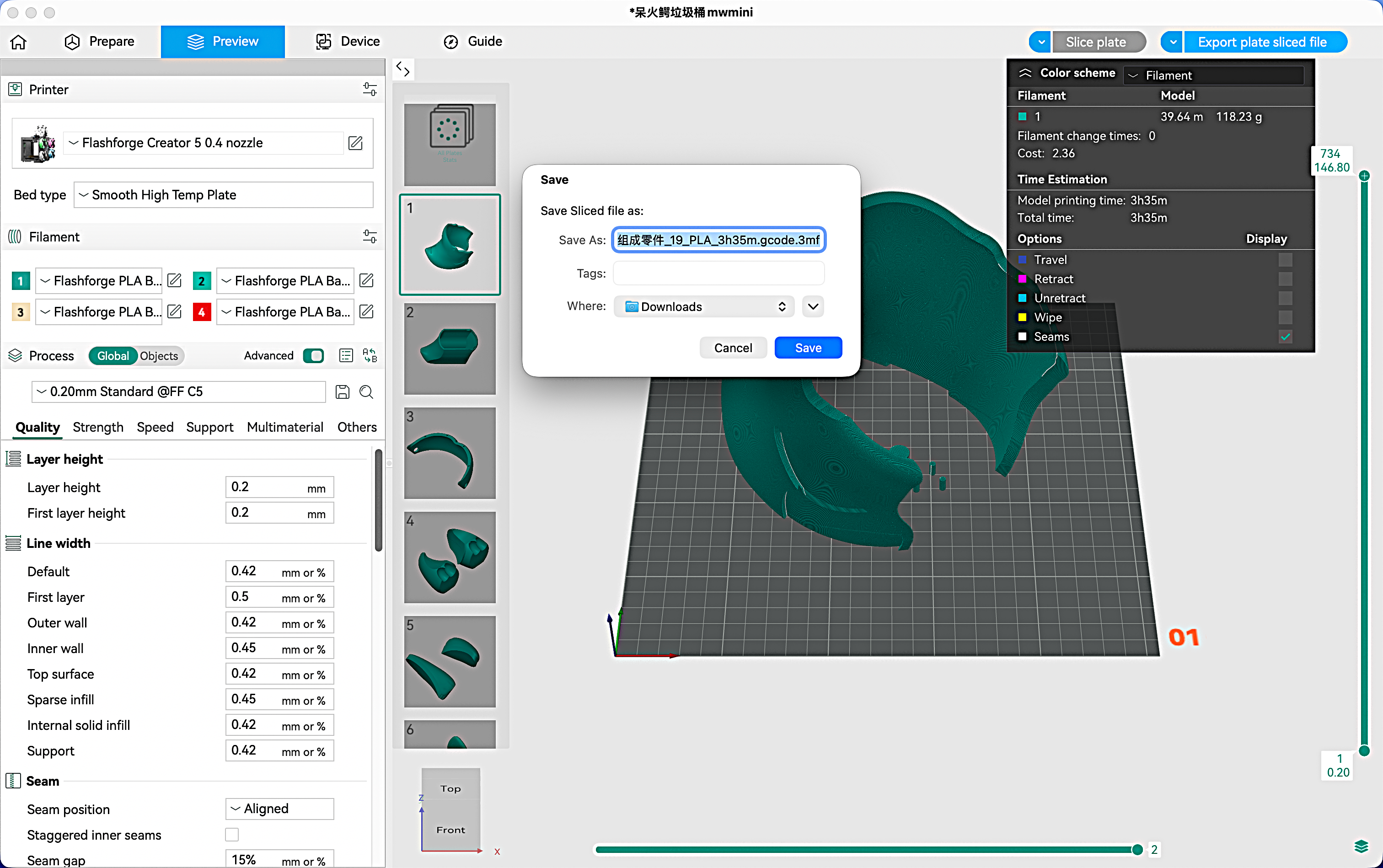The image size is (1383, 868).
Task: Collapse sidebar with the arrows icon
Action: pyautogui.click(x=403, y=70)
